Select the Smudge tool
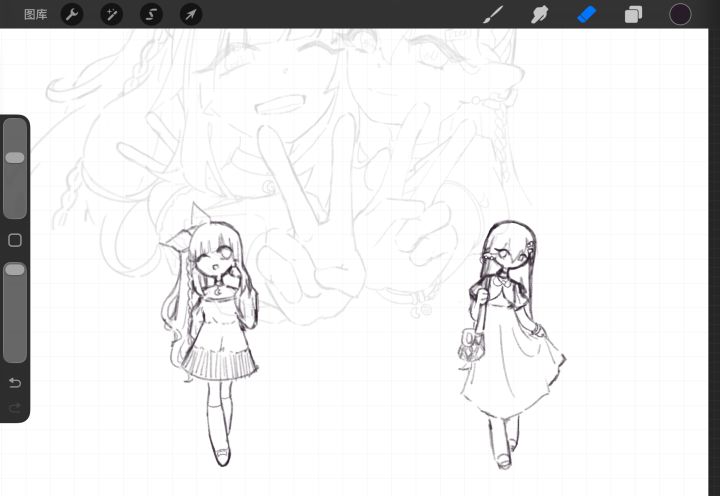 (x=540, y=15)
